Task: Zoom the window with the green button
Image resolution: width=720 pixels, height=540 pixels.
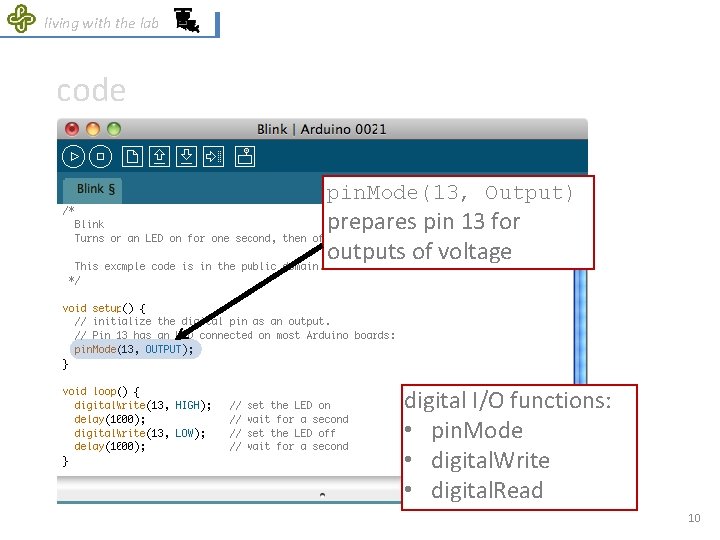Action: pyautogui.click(x=114, y=129)
